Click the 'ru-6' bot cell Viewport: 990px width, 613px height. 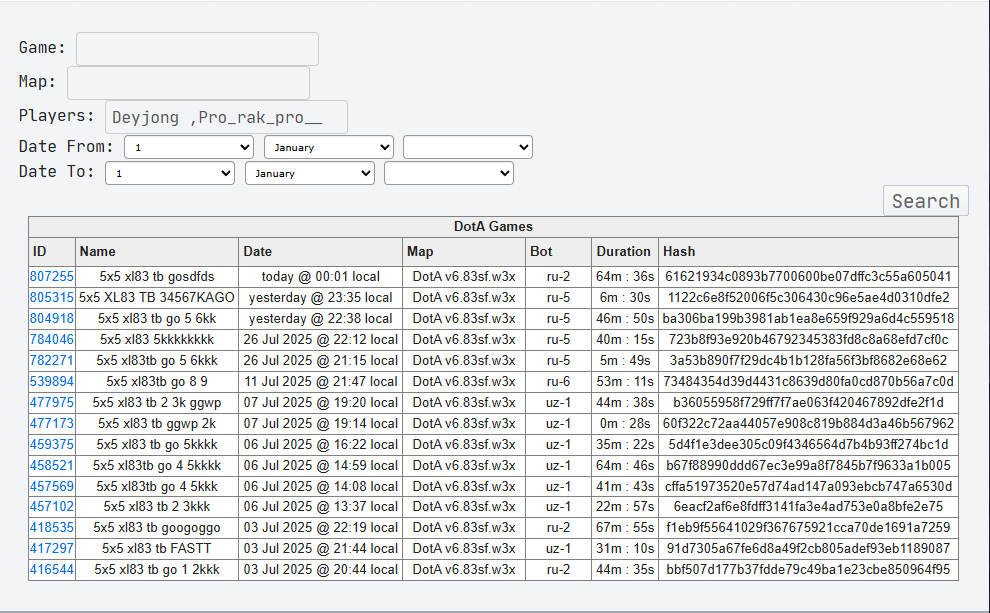click(x=559, y=381)
